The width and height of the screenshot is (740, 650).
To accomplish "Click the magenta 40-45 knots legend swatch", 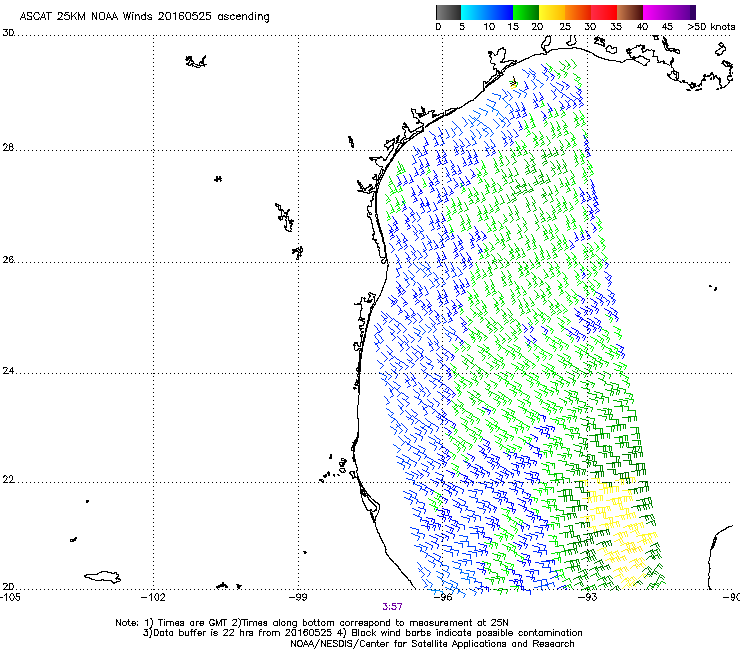I will (x=656, y=12).
